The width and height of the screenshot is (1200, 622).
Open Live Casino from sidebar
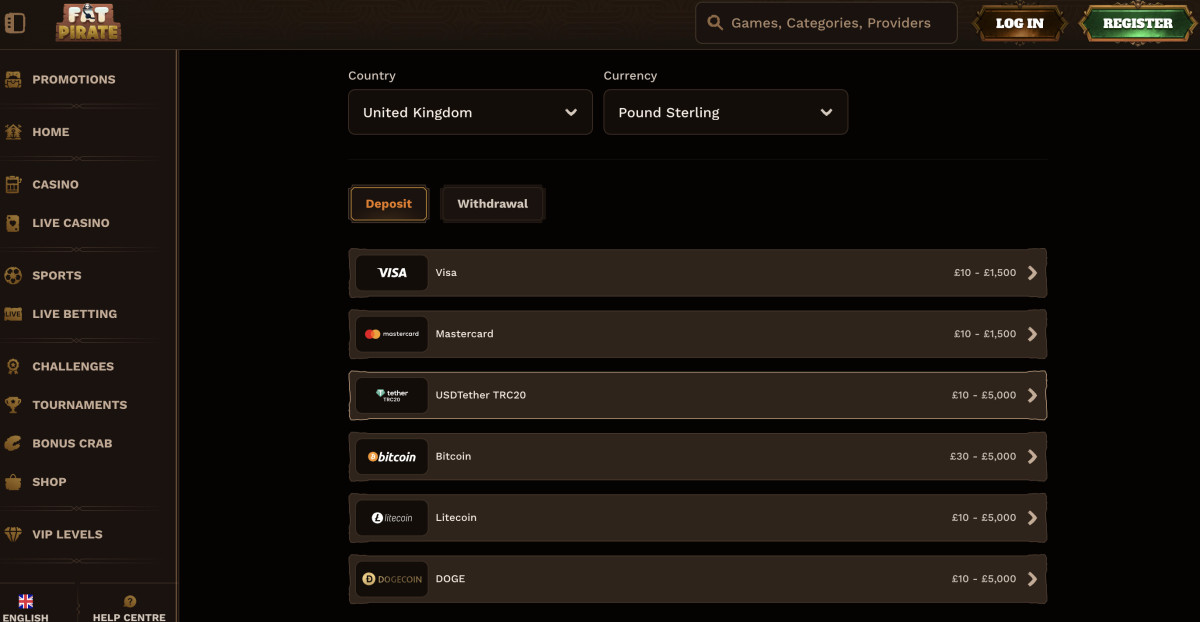(70, 223)
